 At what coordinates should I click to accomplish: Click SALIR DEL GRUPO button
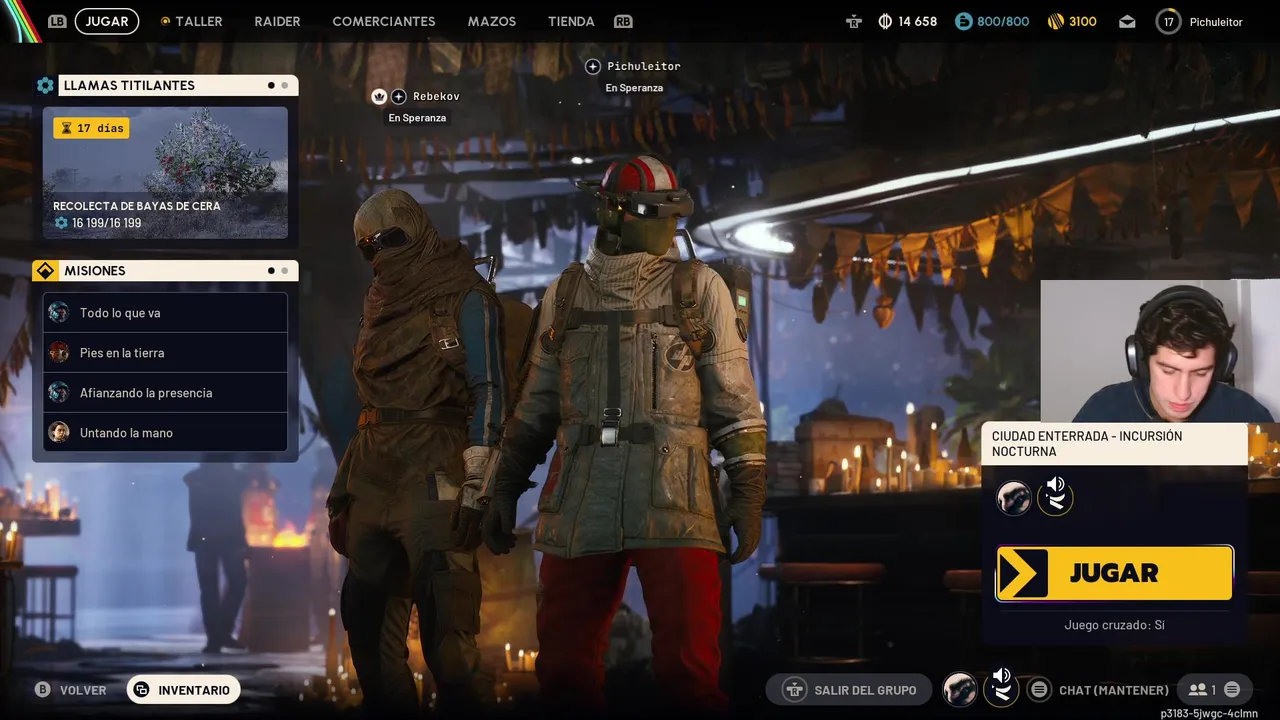tap(849, 690)
